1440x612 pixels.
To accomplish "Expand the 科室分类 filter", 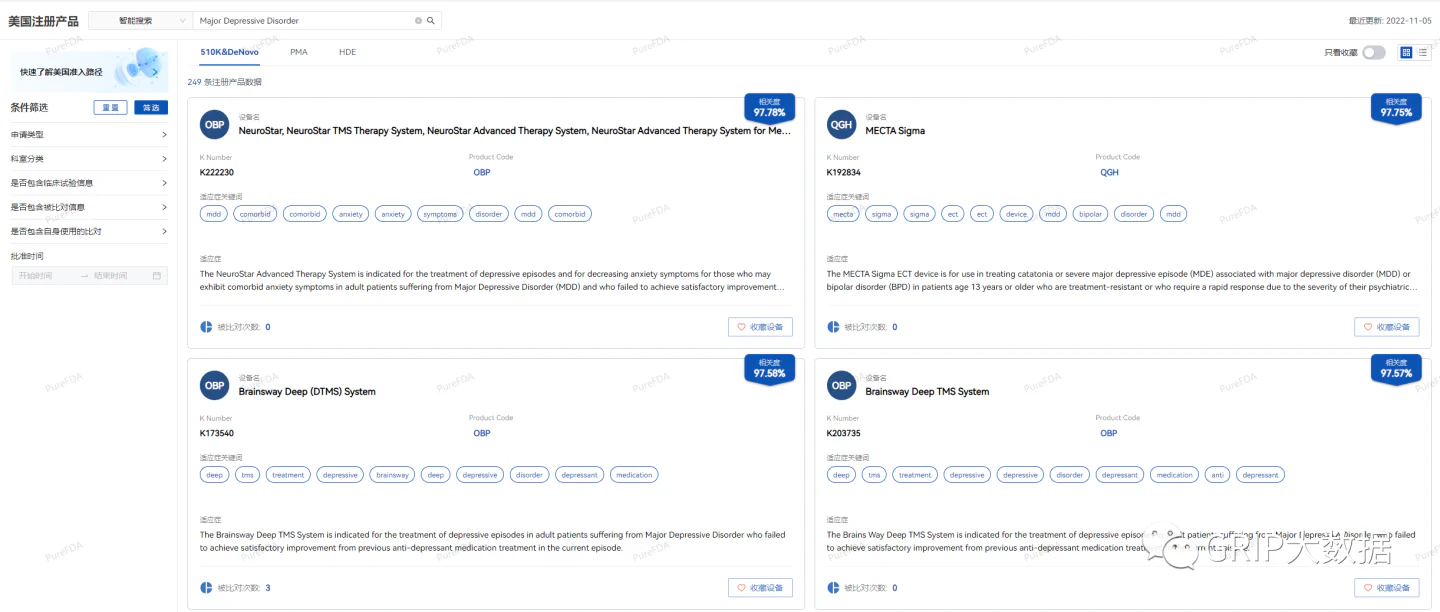I will coord(89,158).
